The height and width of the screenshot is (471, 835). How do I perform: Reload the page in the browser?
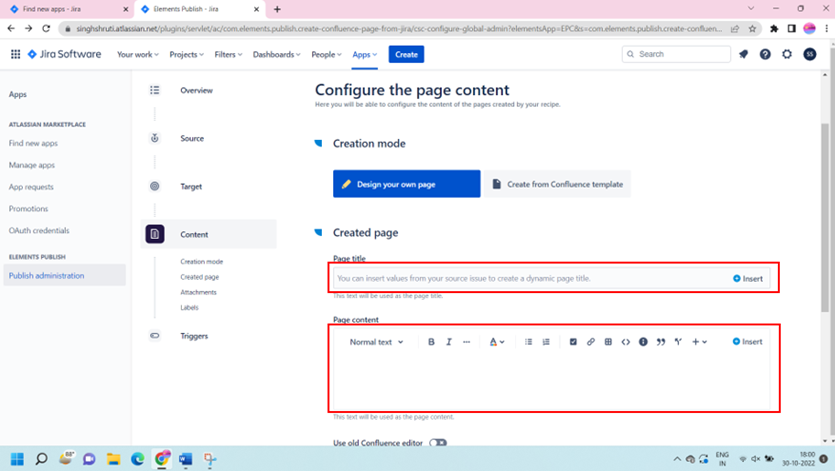pos(46,29)
